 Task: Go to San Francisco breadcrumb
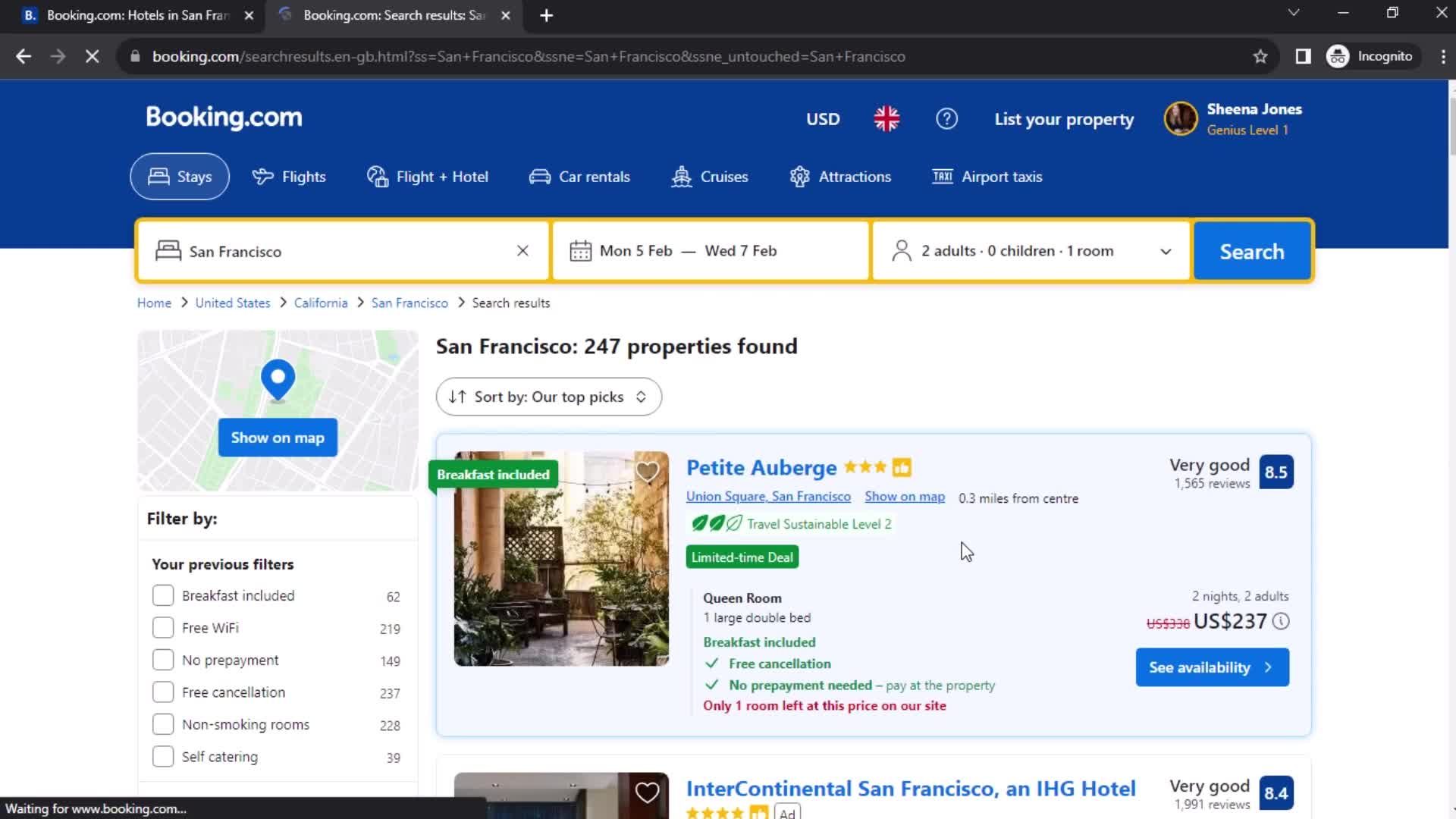[409, 303]
